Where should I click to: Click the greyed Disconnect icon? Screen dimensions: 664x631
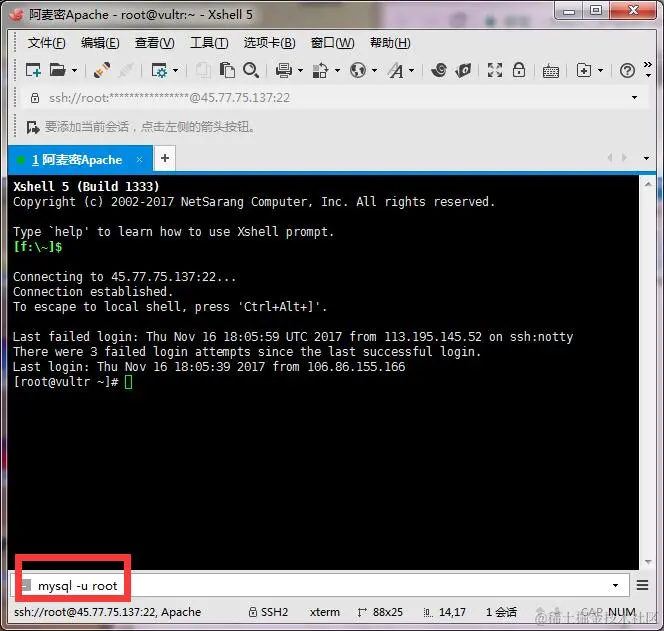(x=126, y=70)
